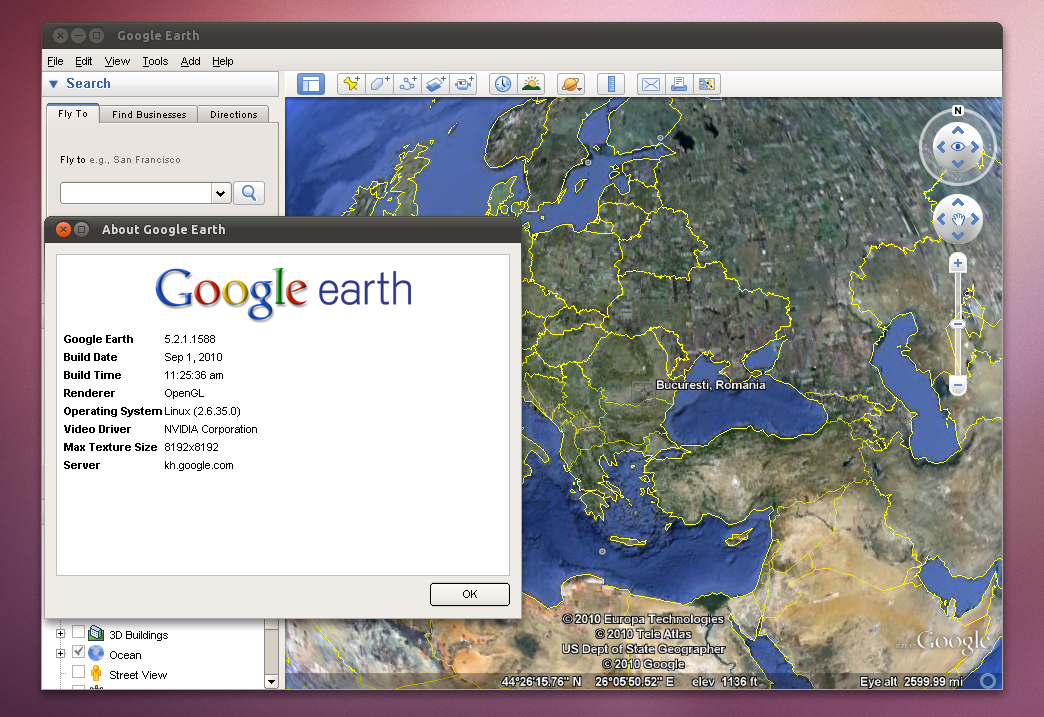Look right using the look joystick arrow
The height and width of the screenshot is (717, 1044).
[x=975, y=147]
